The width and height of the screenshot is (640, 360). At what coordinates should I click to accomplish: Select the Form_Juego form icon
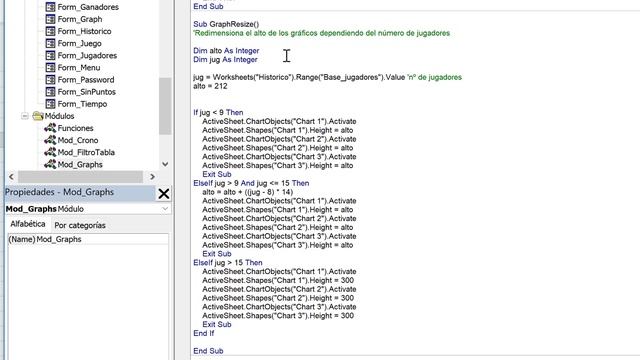[x=50, y=43]
